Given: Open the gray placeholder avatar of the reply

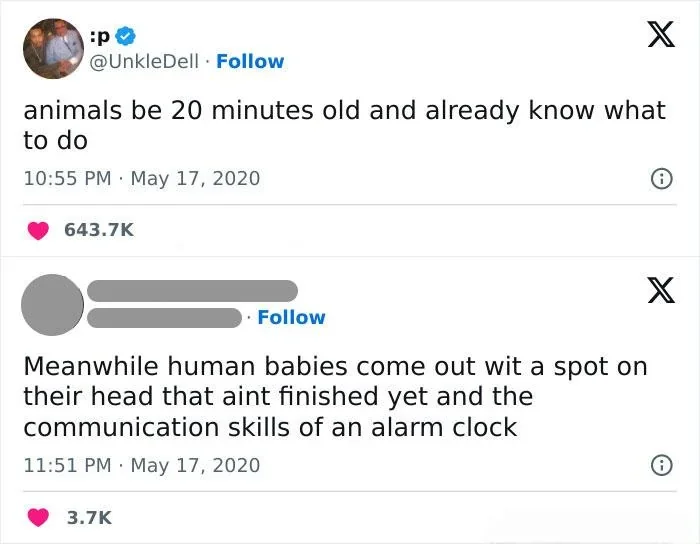Looking at the screenshot, I should (52, 304).
